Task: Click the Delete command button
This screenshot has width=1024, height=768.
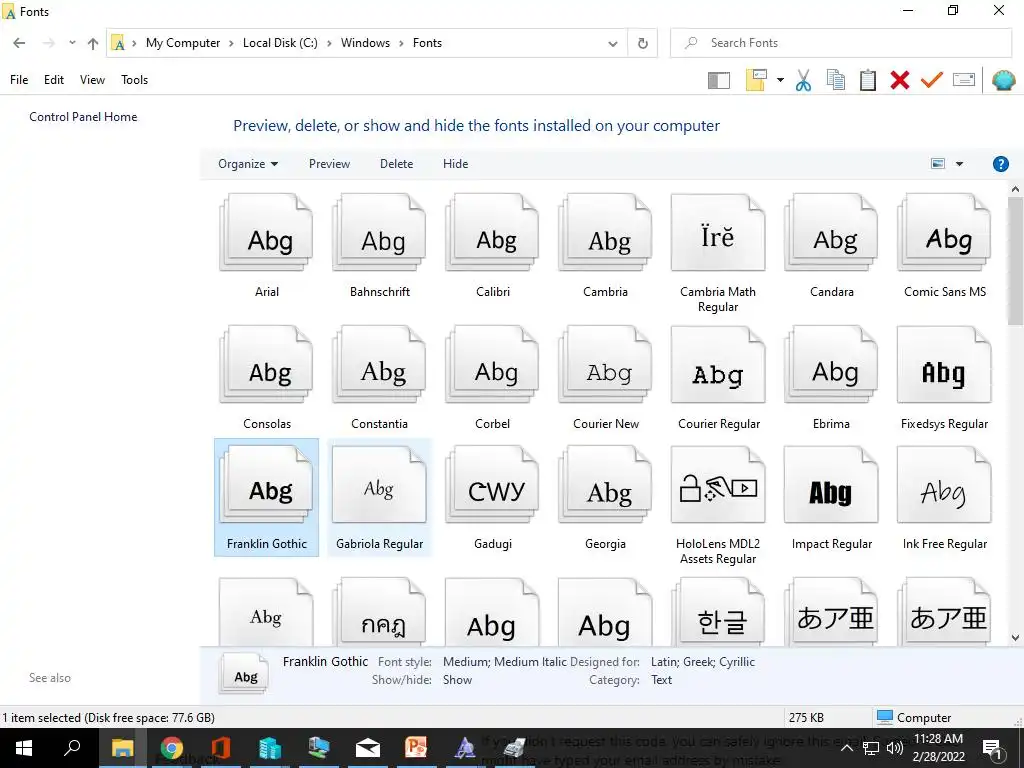Action: pyautogui.click(x=396, y=164)
